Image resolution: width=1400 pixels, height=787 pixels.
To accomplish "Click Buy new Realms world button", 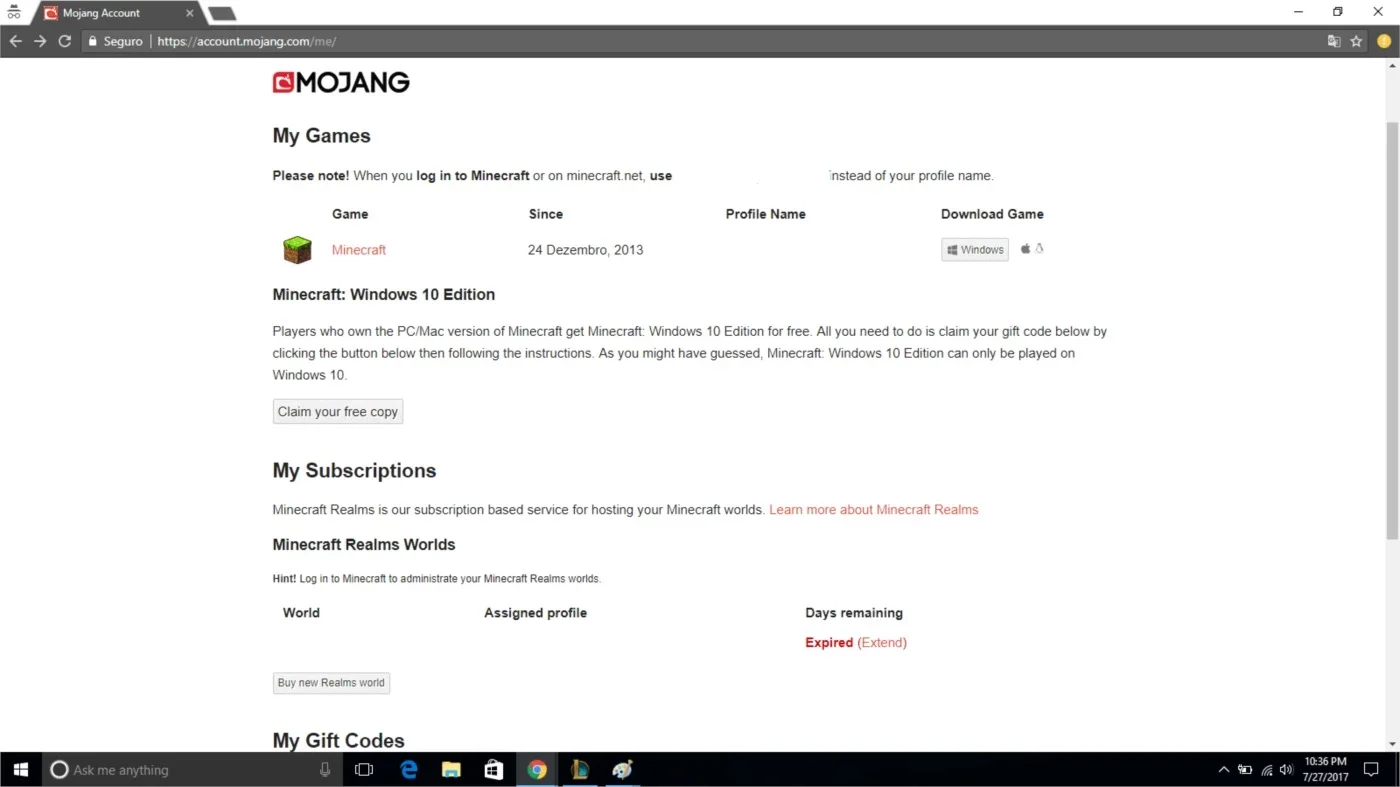I will pyautogui.click(x=331, y=683).
